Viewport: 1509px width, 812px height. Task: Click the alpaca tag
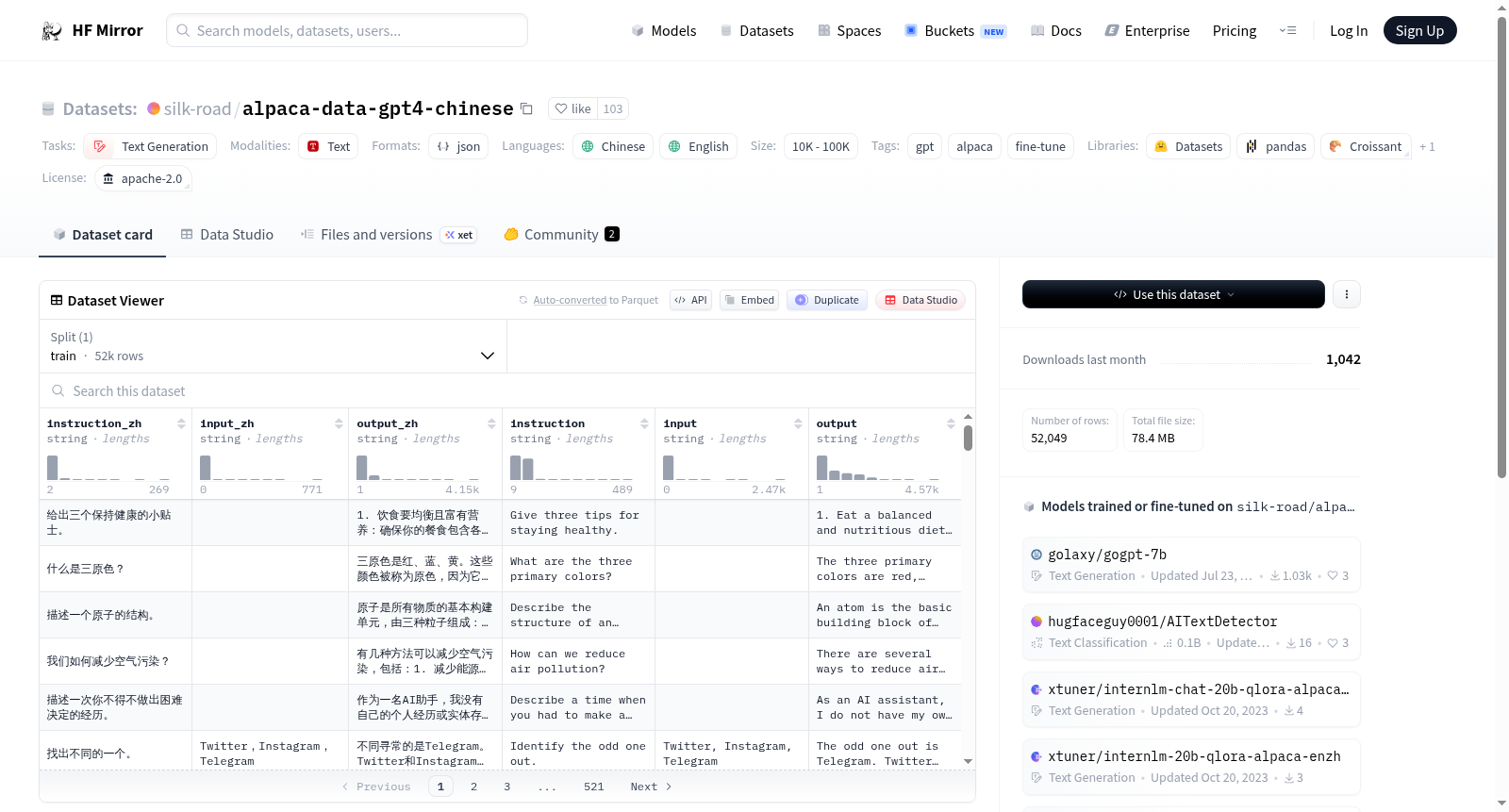click(974, 146)
